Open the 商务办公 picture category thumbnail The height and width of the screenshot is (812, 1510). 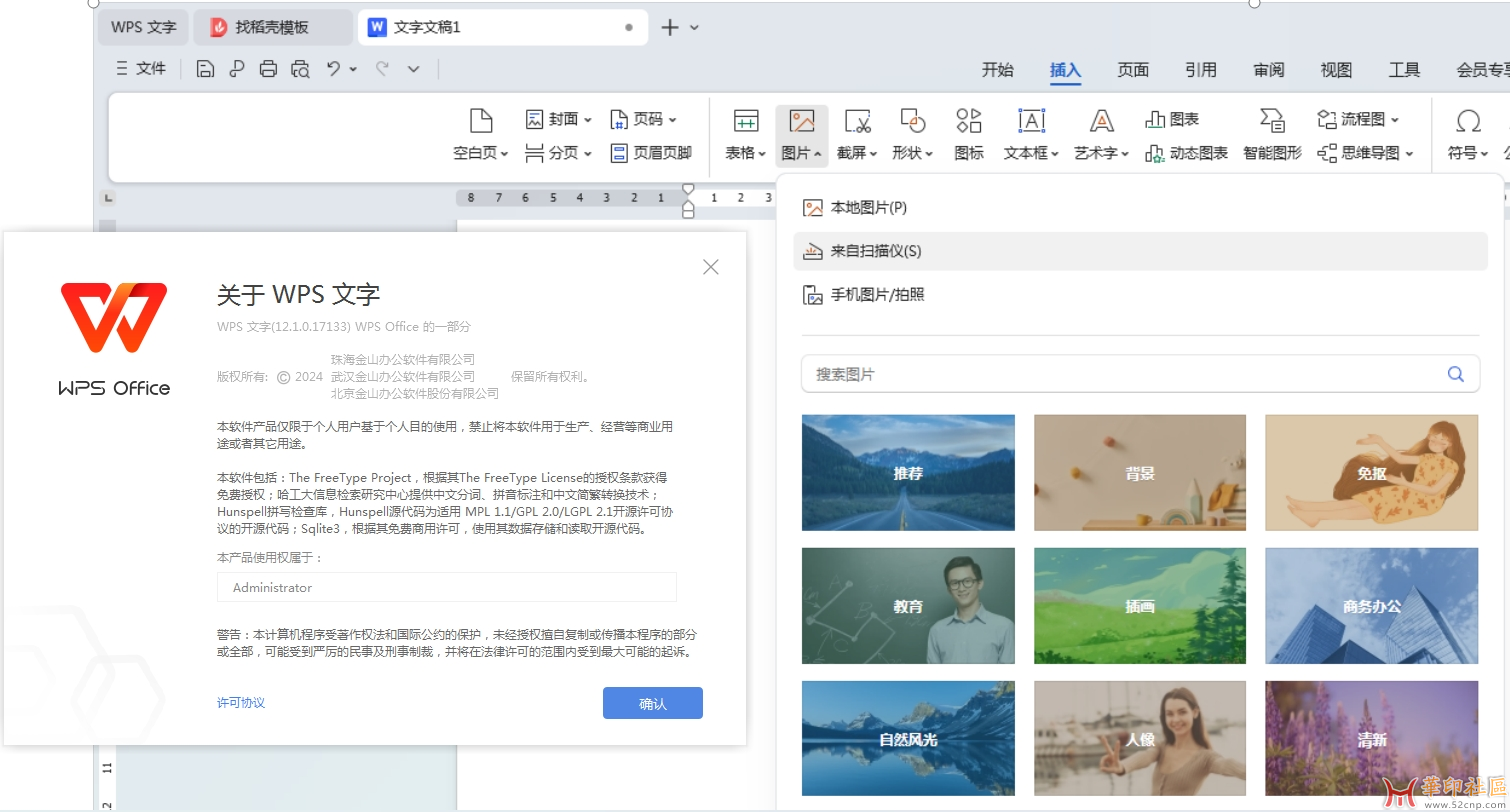click(x=1372, y=605)
